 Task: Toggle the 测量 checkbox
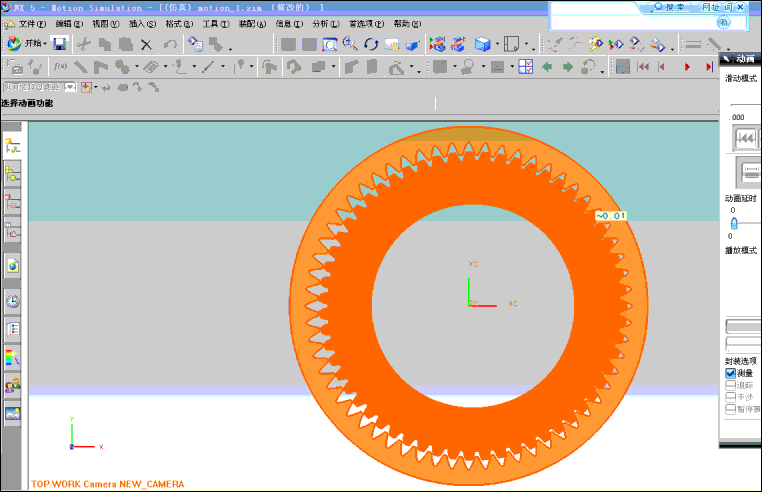(731, 373)
